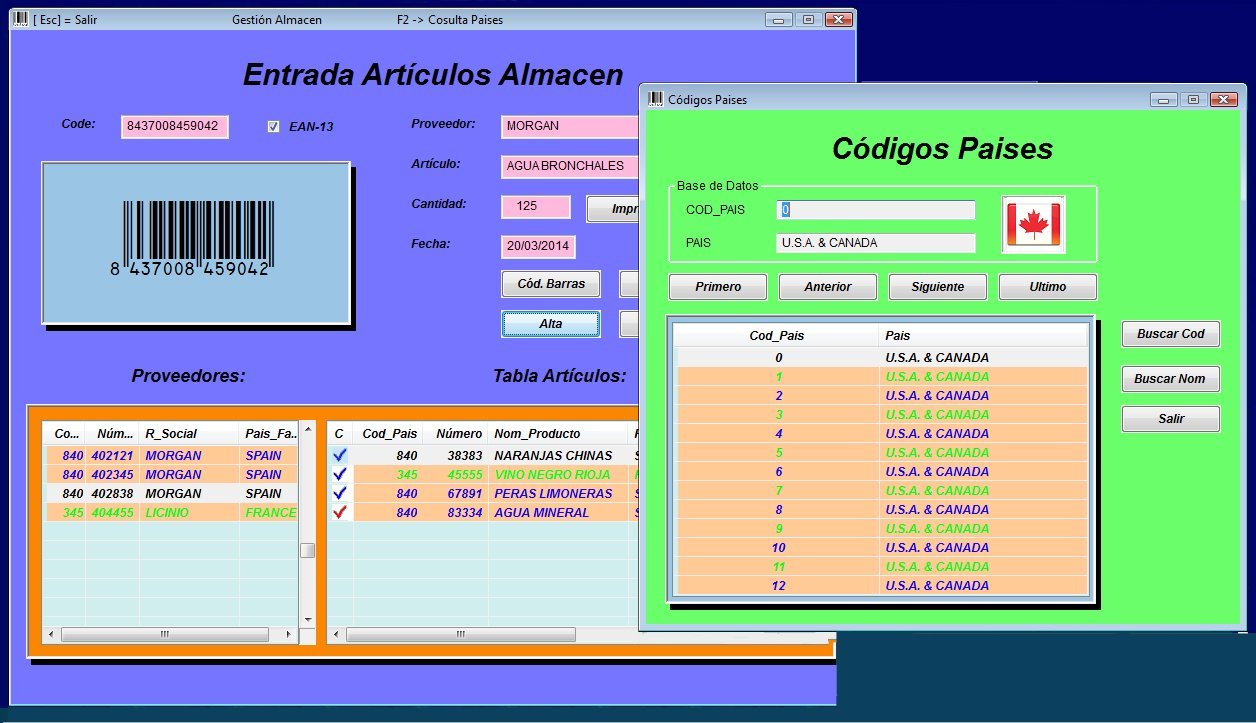
Task: Click the PAIS field U.S.A. & CANADA
Action: pos(875,243)
